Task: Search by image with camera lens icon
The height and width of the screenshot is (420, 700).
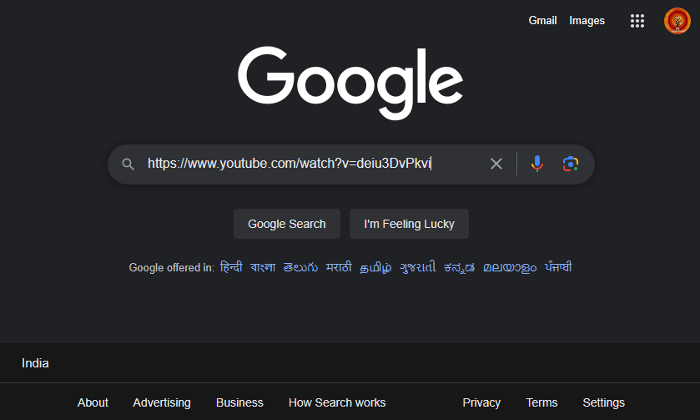Action: (x=570, y=164)
